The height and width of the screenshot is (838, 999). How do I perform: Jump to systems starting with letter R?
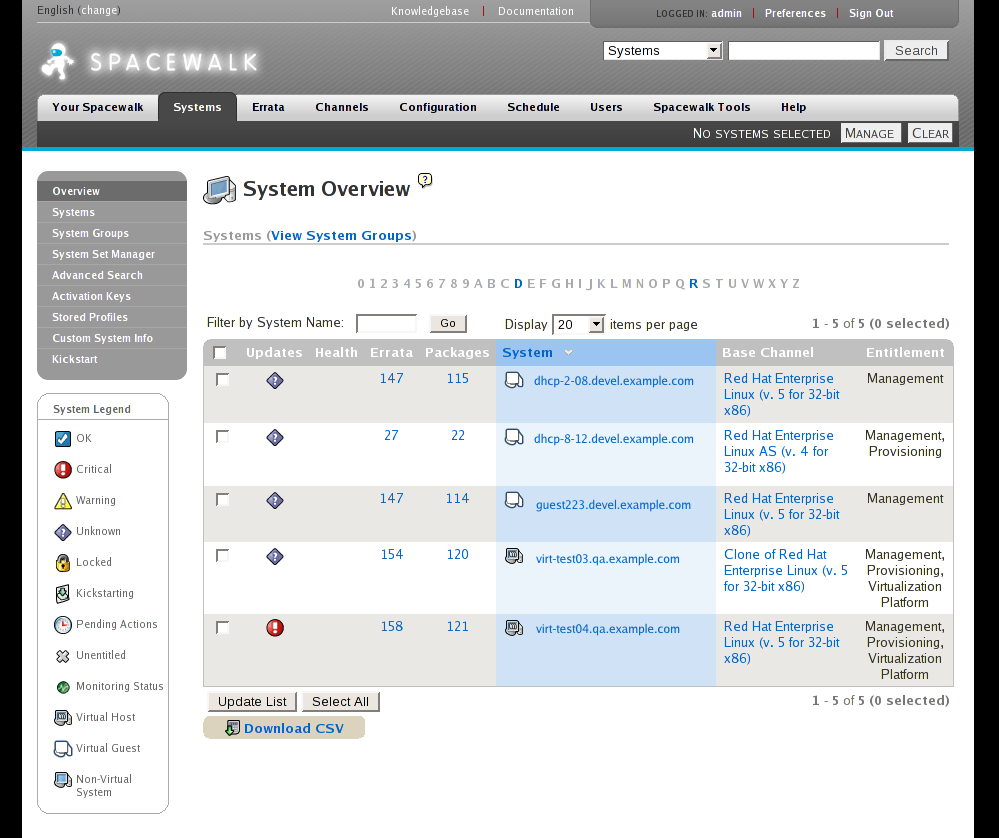click(693, 284)
